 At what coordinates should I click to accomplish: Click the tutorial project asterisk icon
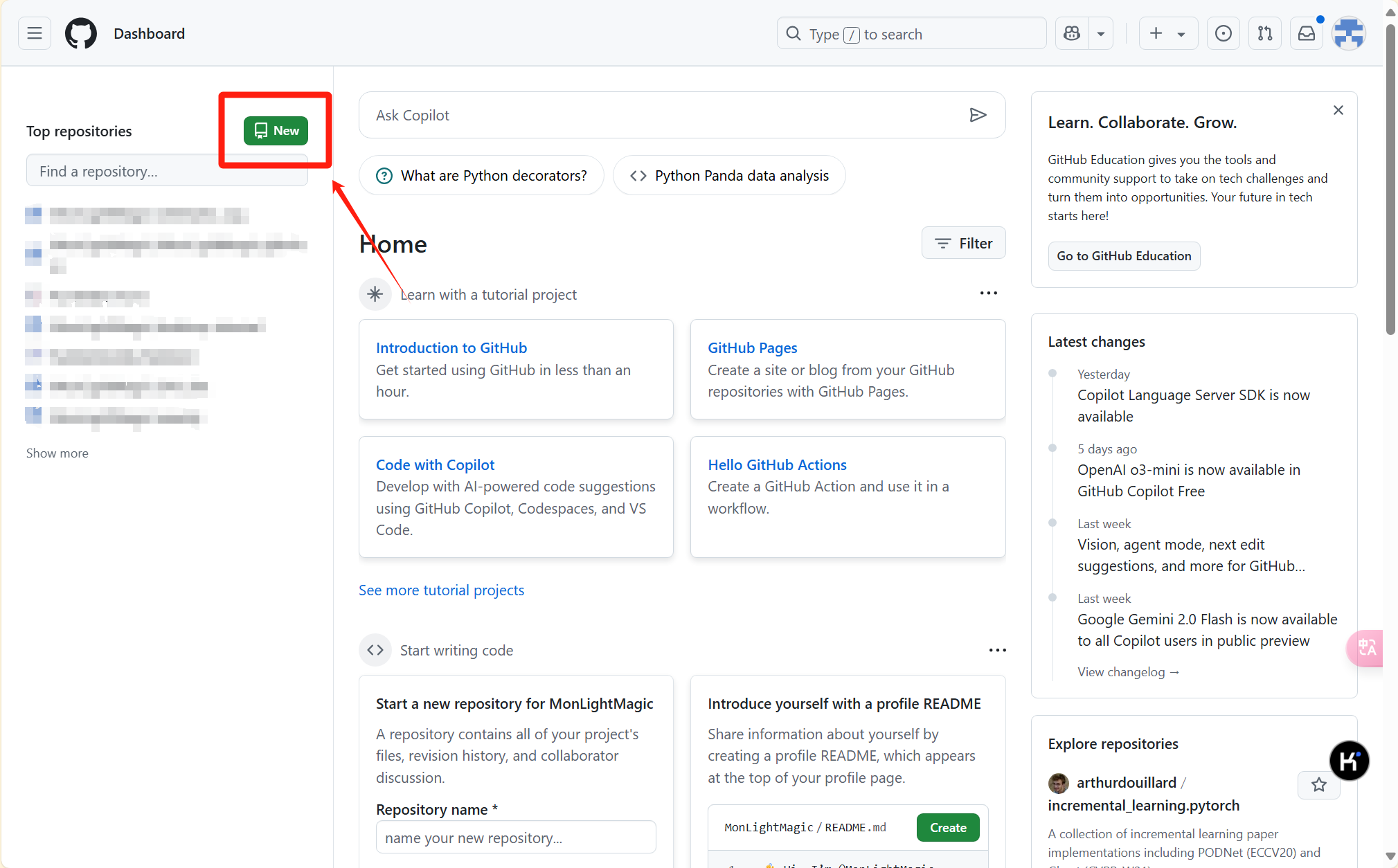coord(375,294)
